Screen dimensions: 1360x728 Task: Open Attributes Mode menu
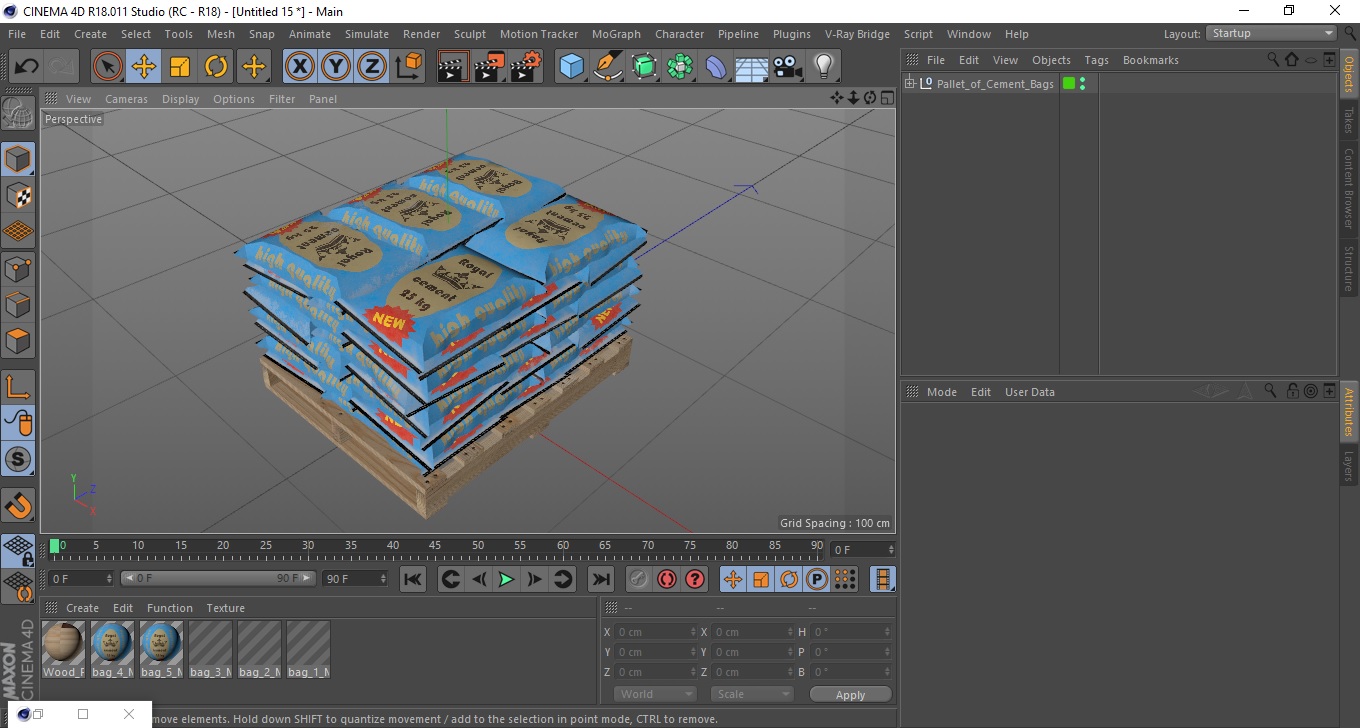941,392
